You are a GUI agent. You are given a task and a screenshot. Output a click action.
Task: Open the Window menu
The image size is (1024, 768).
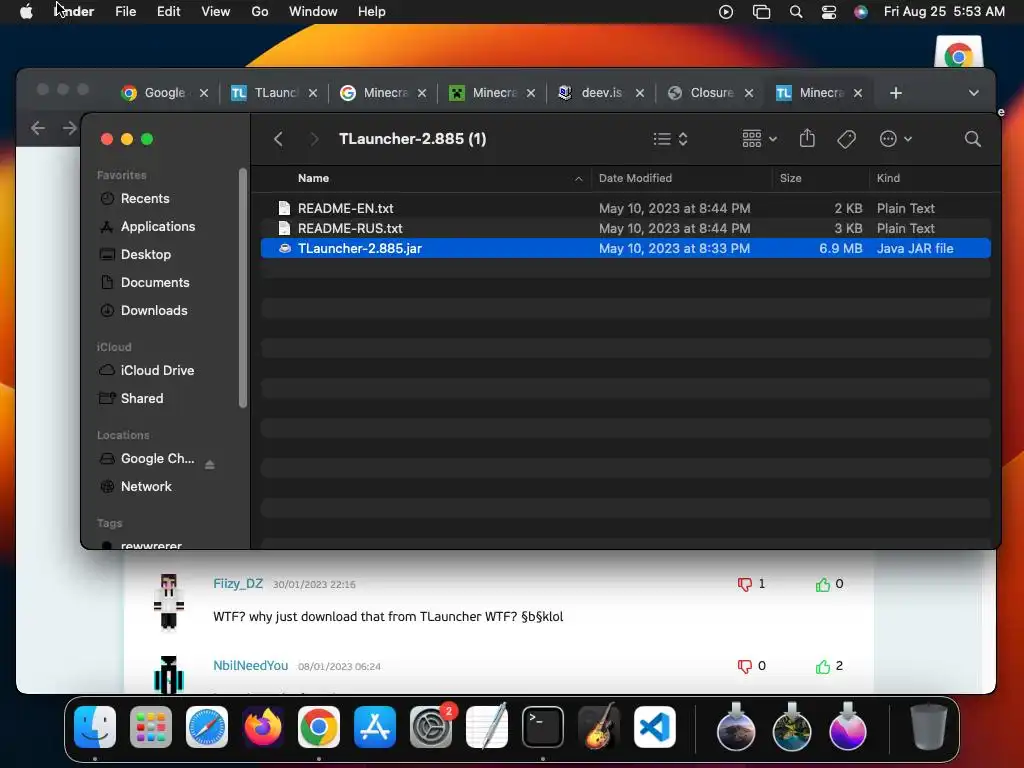[x=313, y=12]
